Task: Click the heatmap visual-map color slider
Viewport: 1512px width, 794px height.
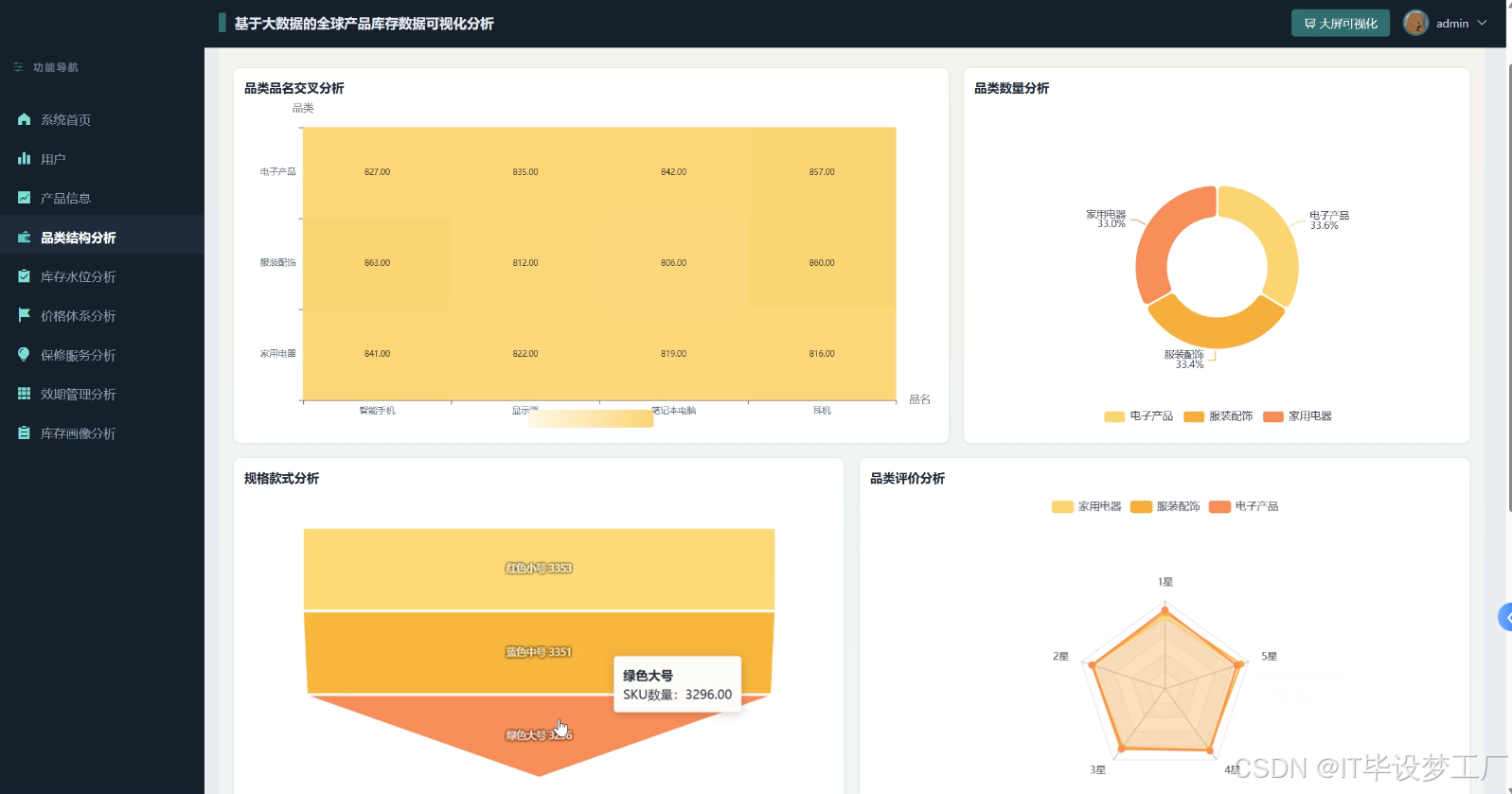Action: pyautogui.click(x=591, y=418)
